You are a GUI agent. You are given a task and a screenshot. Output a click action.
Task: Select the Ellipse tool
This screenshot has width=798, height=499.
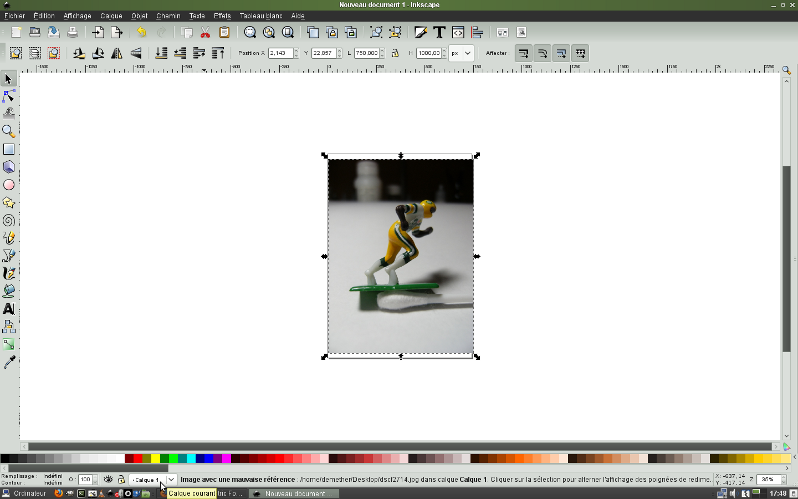pyautogui.click(x=9, y=184)
